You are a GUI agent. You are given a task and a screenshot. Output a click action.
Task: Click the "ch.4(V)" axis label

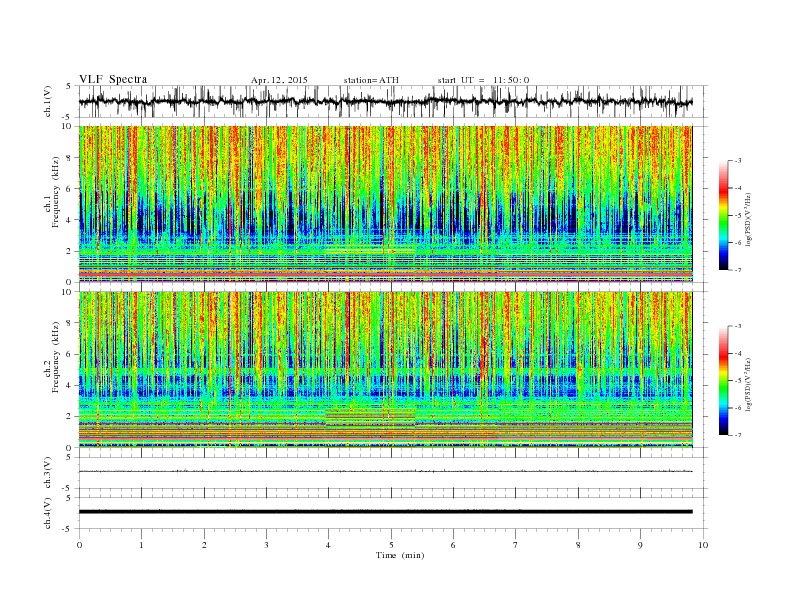point(48,513)
